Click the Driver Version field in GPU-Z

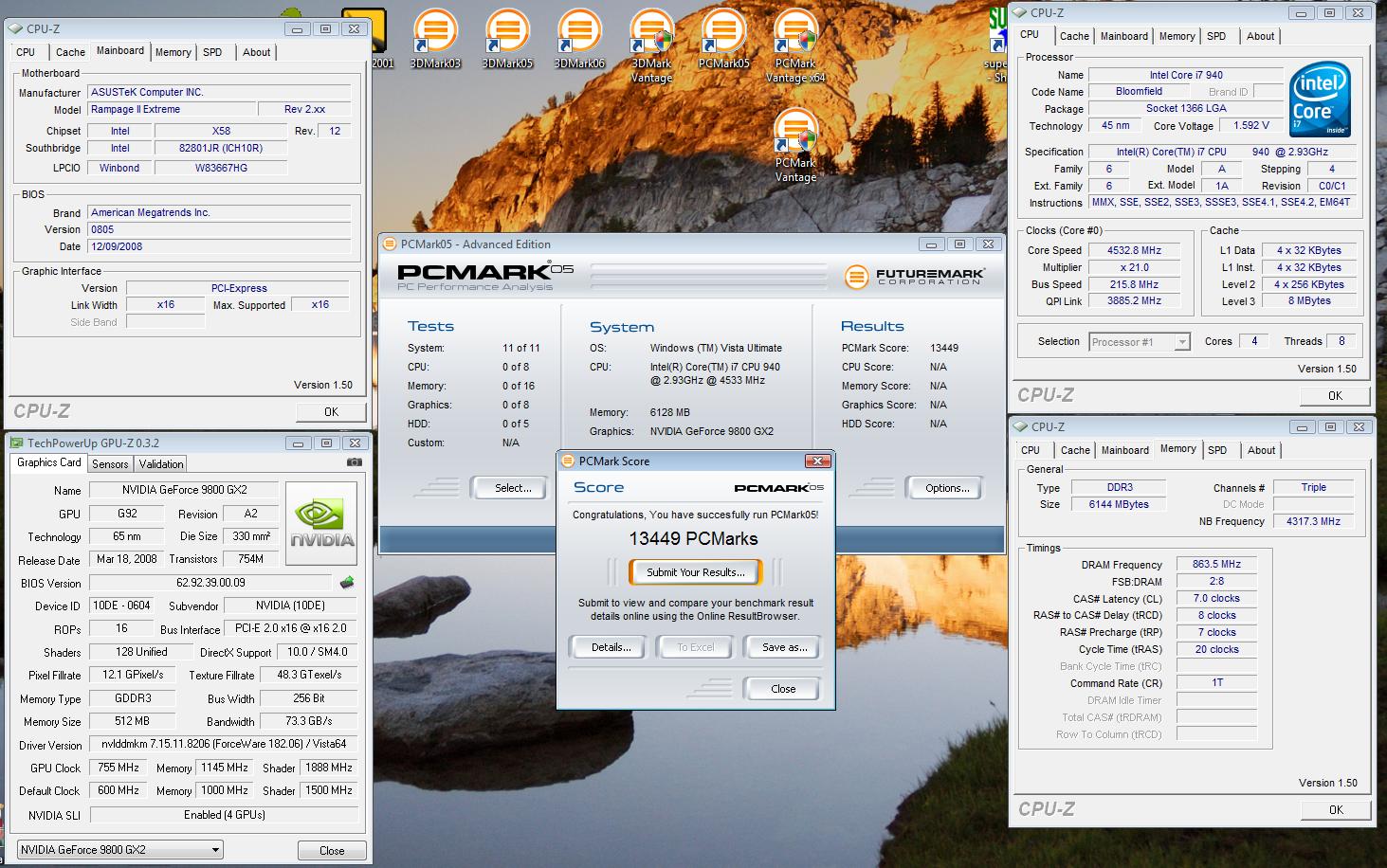tap(224, 744)
